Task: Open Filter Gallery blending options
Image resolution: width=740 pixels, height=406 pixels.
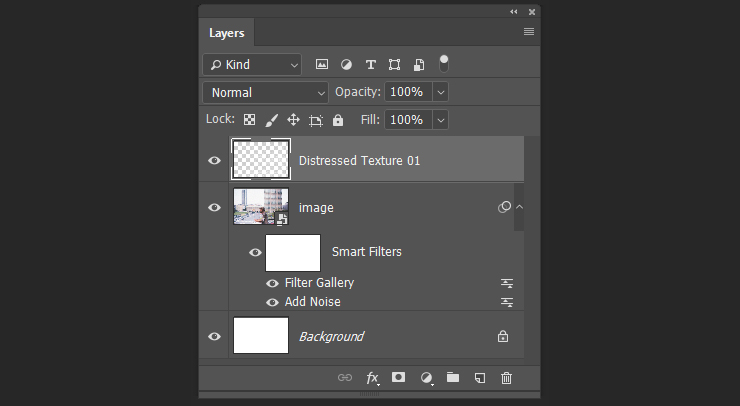Action: click(x=507, y=283)
